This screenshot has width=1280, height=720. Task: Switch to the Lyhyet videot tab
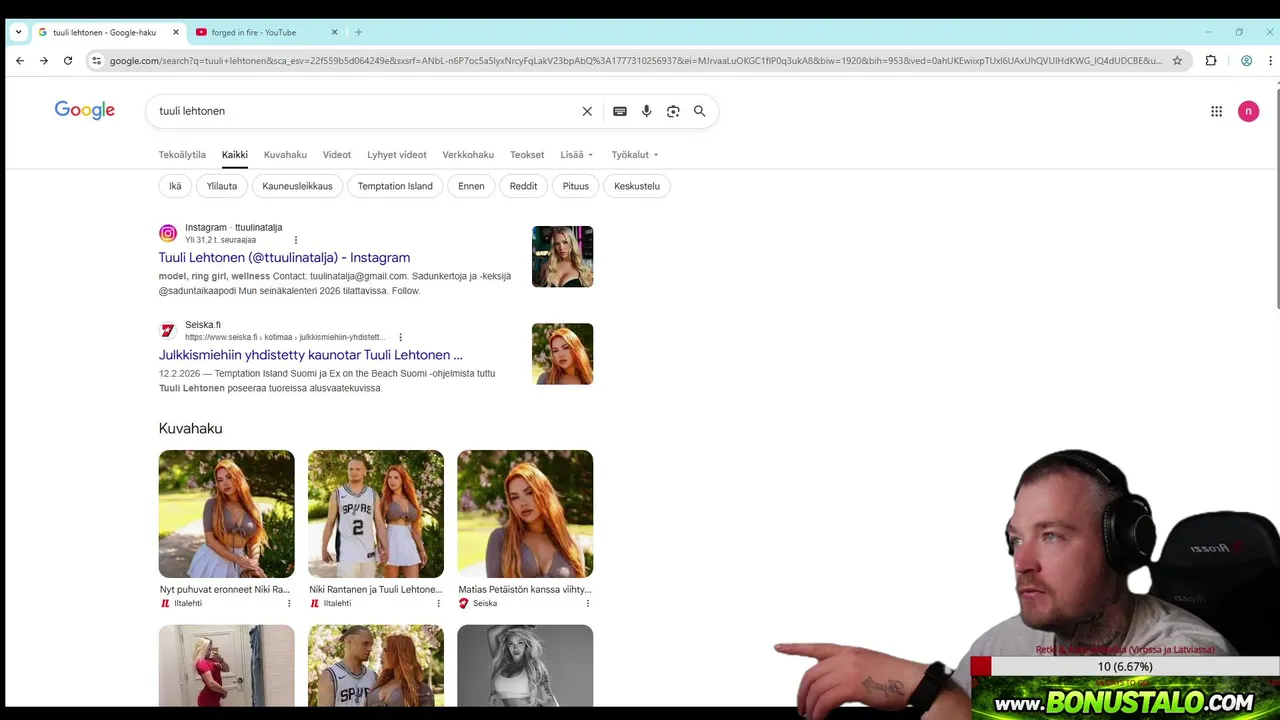[397, 155]
